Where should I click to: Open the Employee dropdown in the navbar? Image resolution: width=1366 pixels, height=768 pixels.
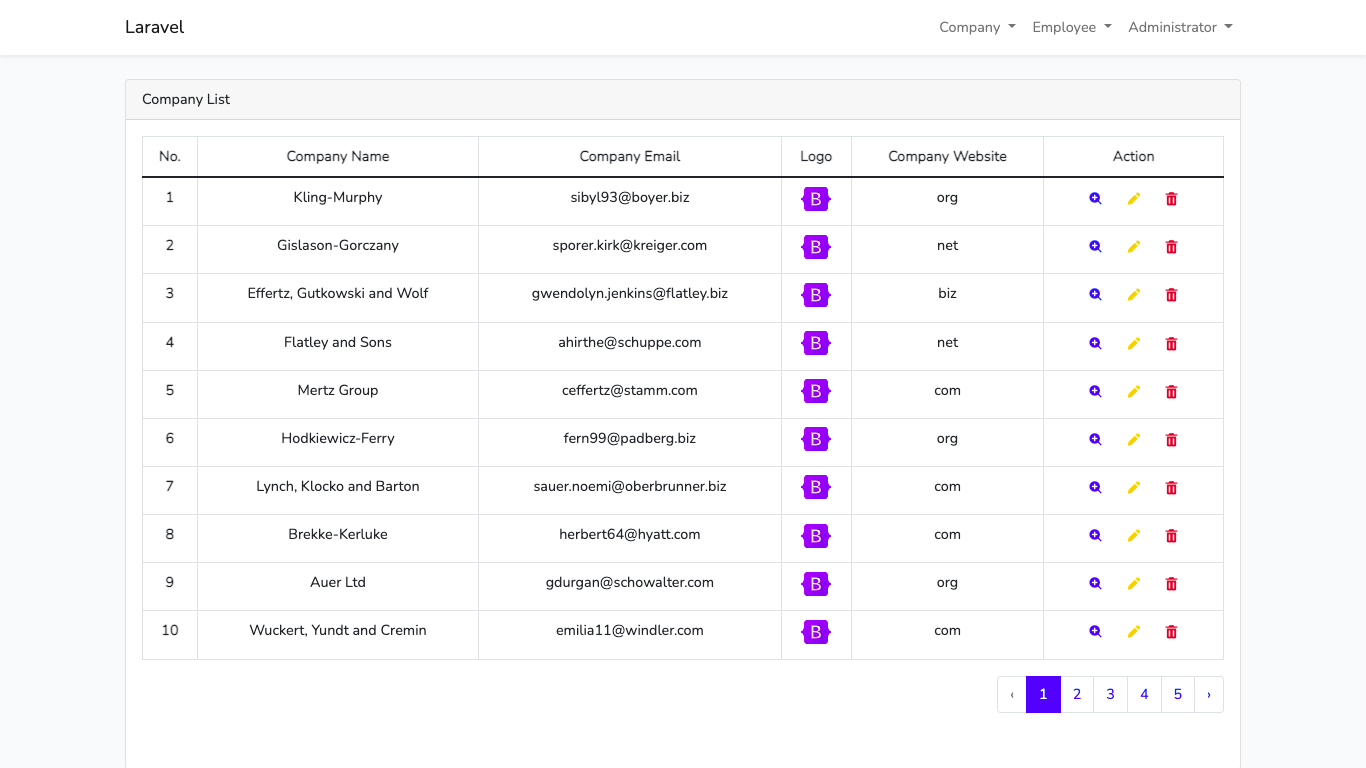(x=1072, y=27)
